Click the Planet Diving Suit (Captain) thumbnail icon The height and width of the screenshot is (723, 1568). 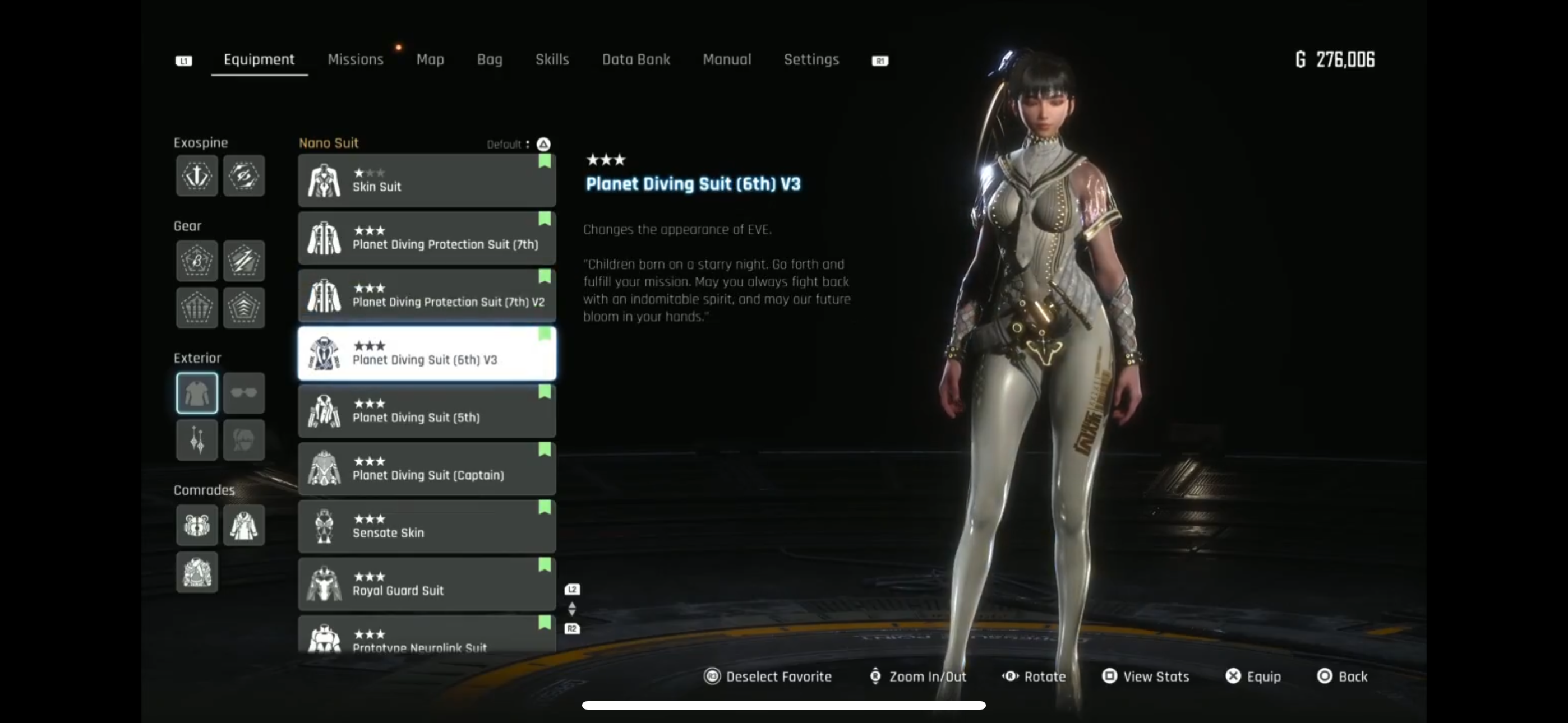[324, 469]
